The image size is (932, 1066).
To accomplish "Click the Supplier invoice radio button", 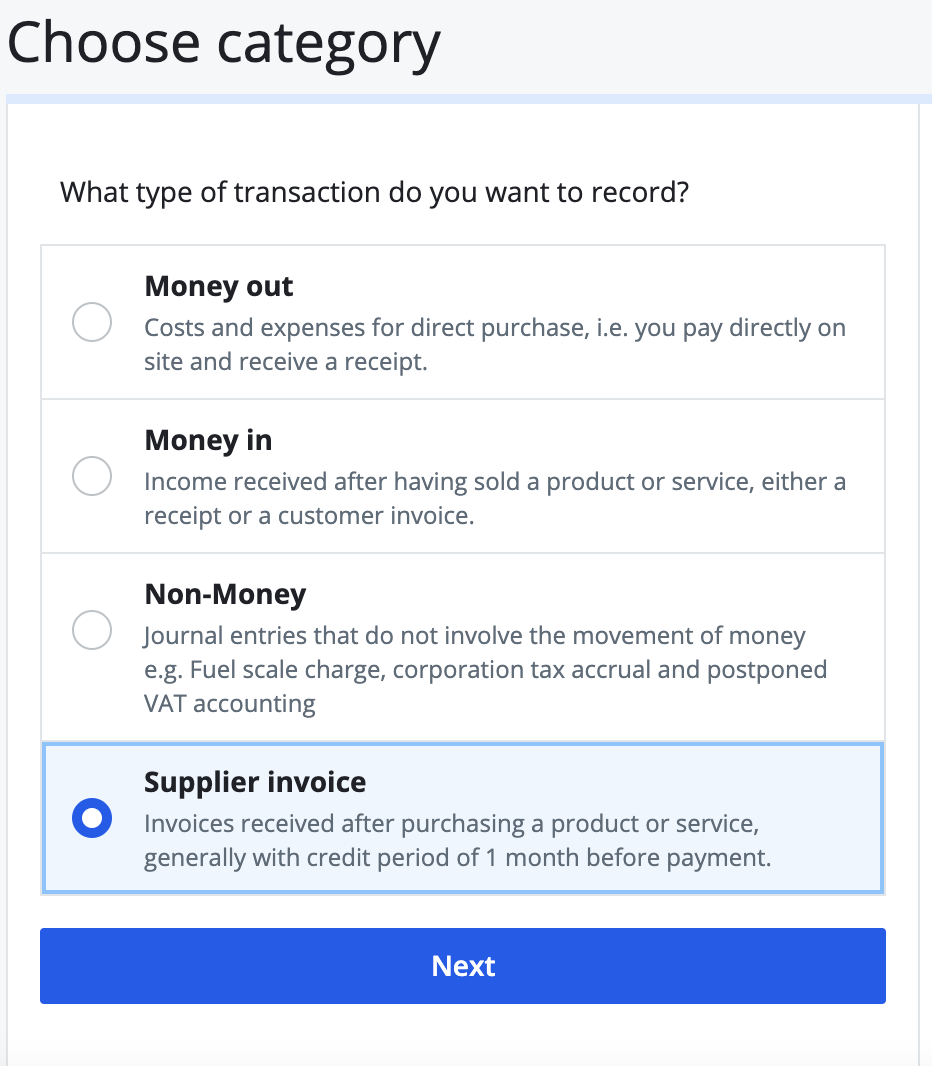I will click(x=92, y=817).
